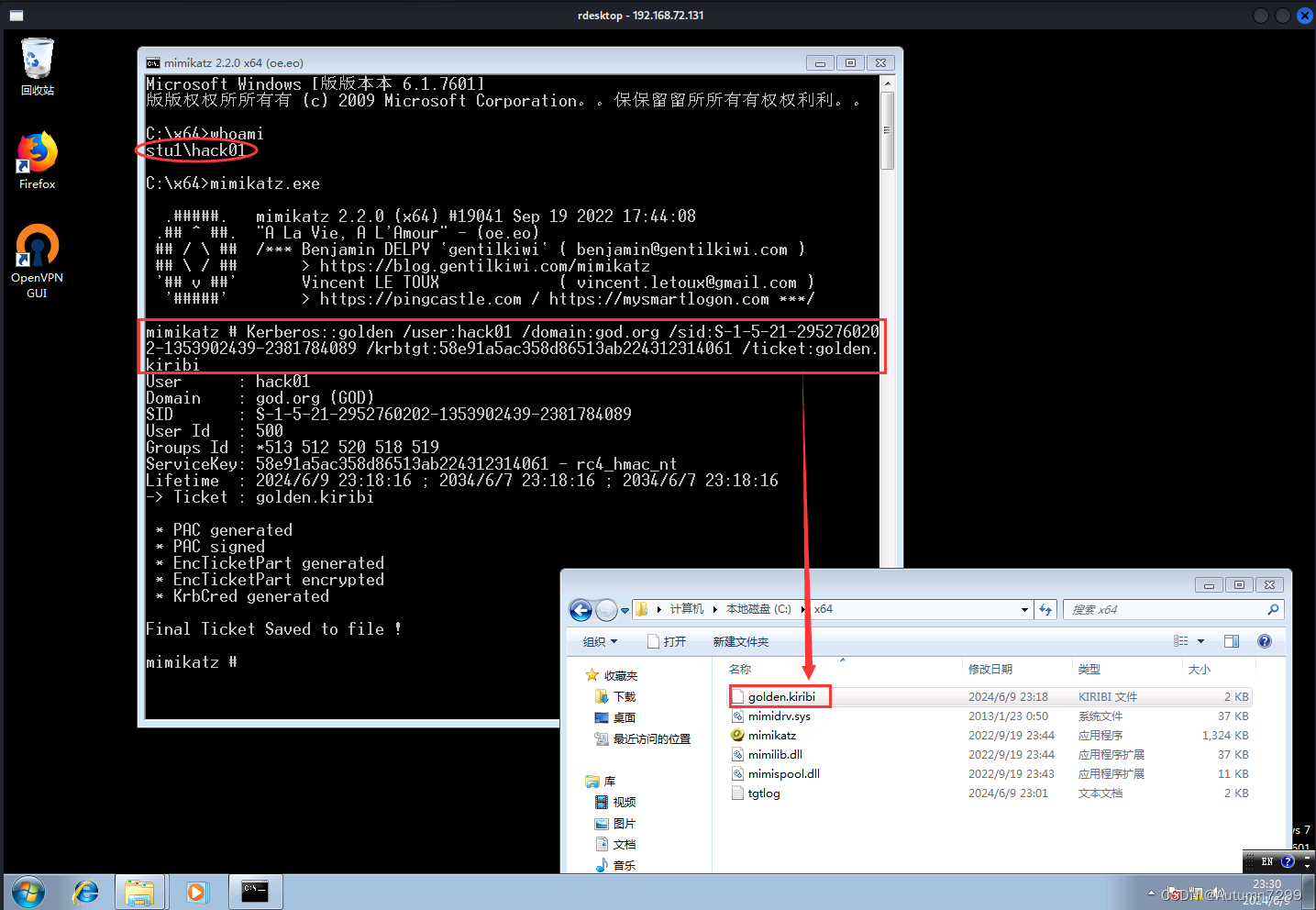Click 打开 (Open) toolbar button
Screen dimensions: 1316x910
click(x=667, y=641)
